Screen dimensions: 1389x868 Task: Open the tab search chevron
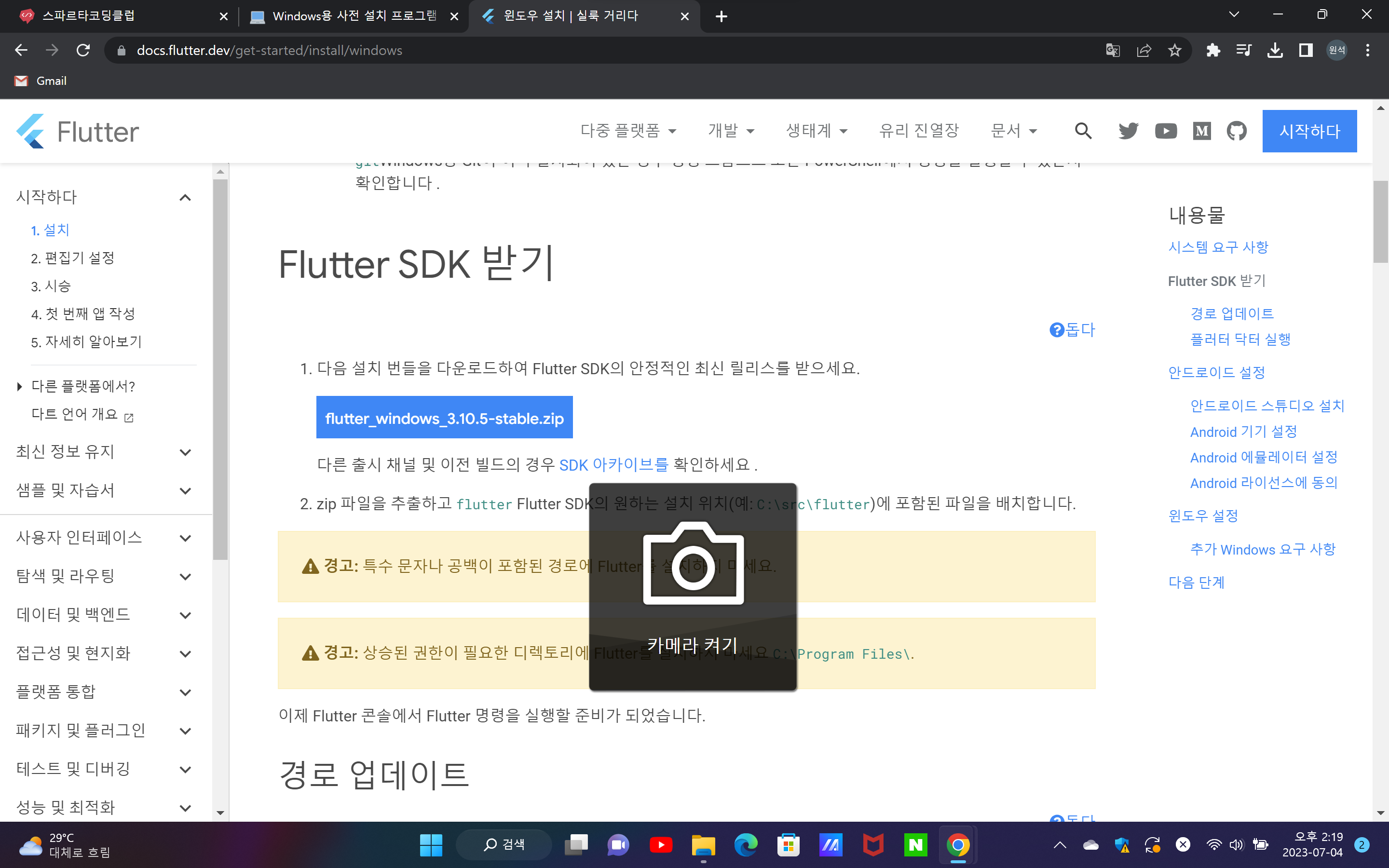tap(1233, 14)
